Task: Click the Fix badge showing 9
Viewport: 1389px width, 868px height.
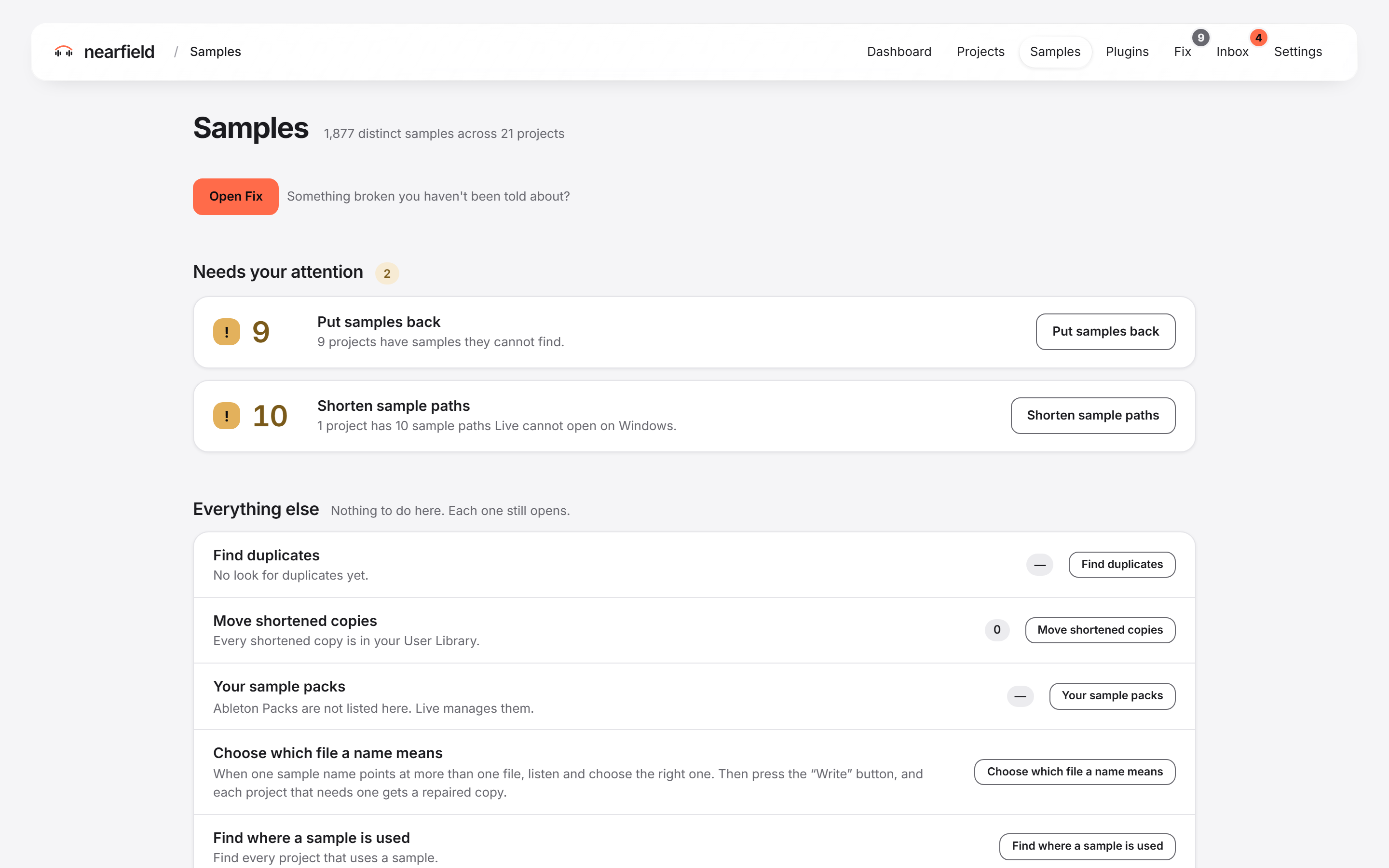Action: (x=1201, y=38)
